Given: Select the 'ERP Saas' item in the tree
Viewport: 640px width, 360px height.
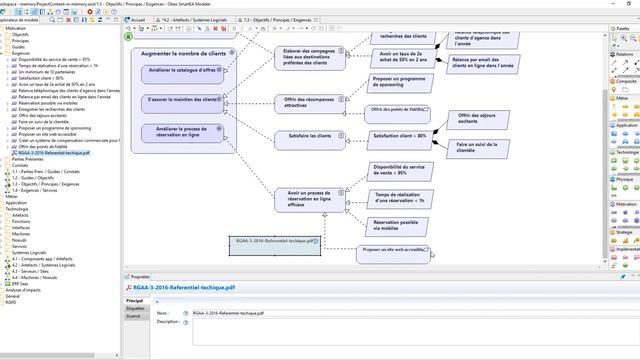Looking at the screenshot, I should 20,284.
